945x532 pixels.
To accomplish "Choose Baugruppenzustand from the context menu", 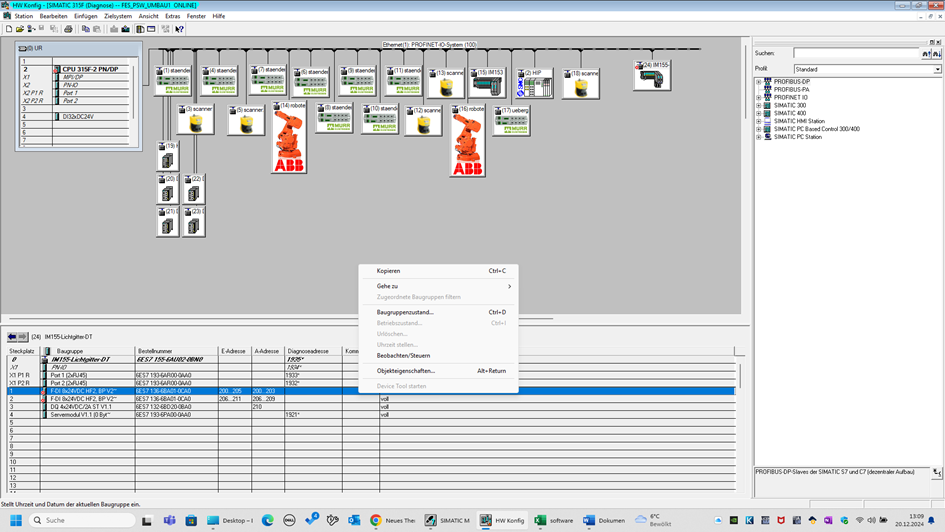I will tap(405, 312).
